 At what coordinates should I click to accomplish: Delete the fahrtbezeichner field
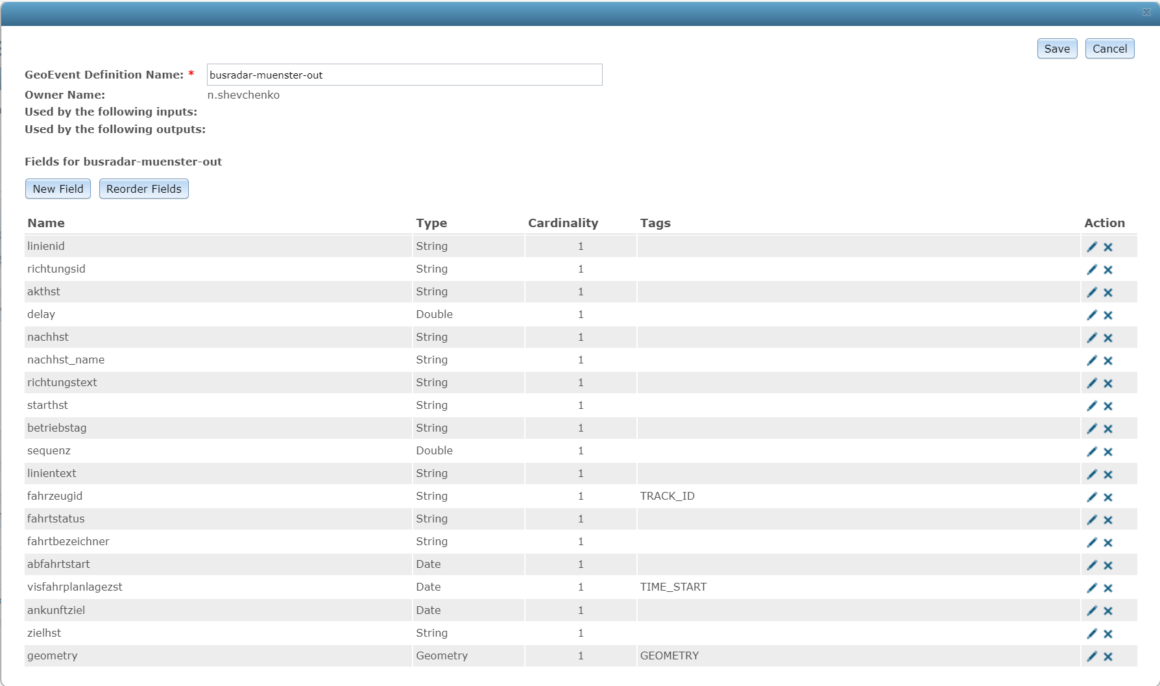click(1108, 543)
